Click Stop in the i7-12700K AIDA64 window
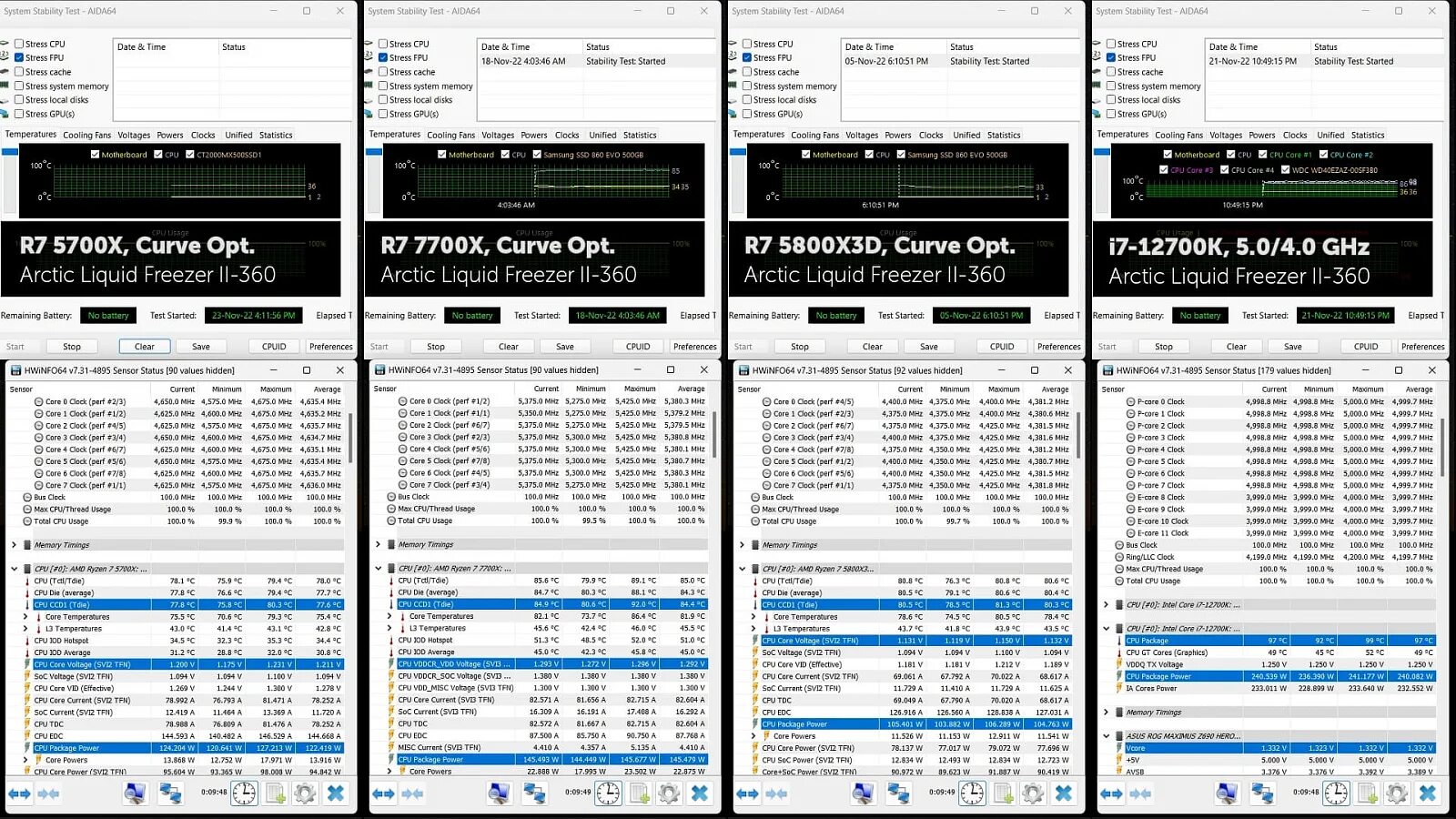 click(x=1164, y=347)
